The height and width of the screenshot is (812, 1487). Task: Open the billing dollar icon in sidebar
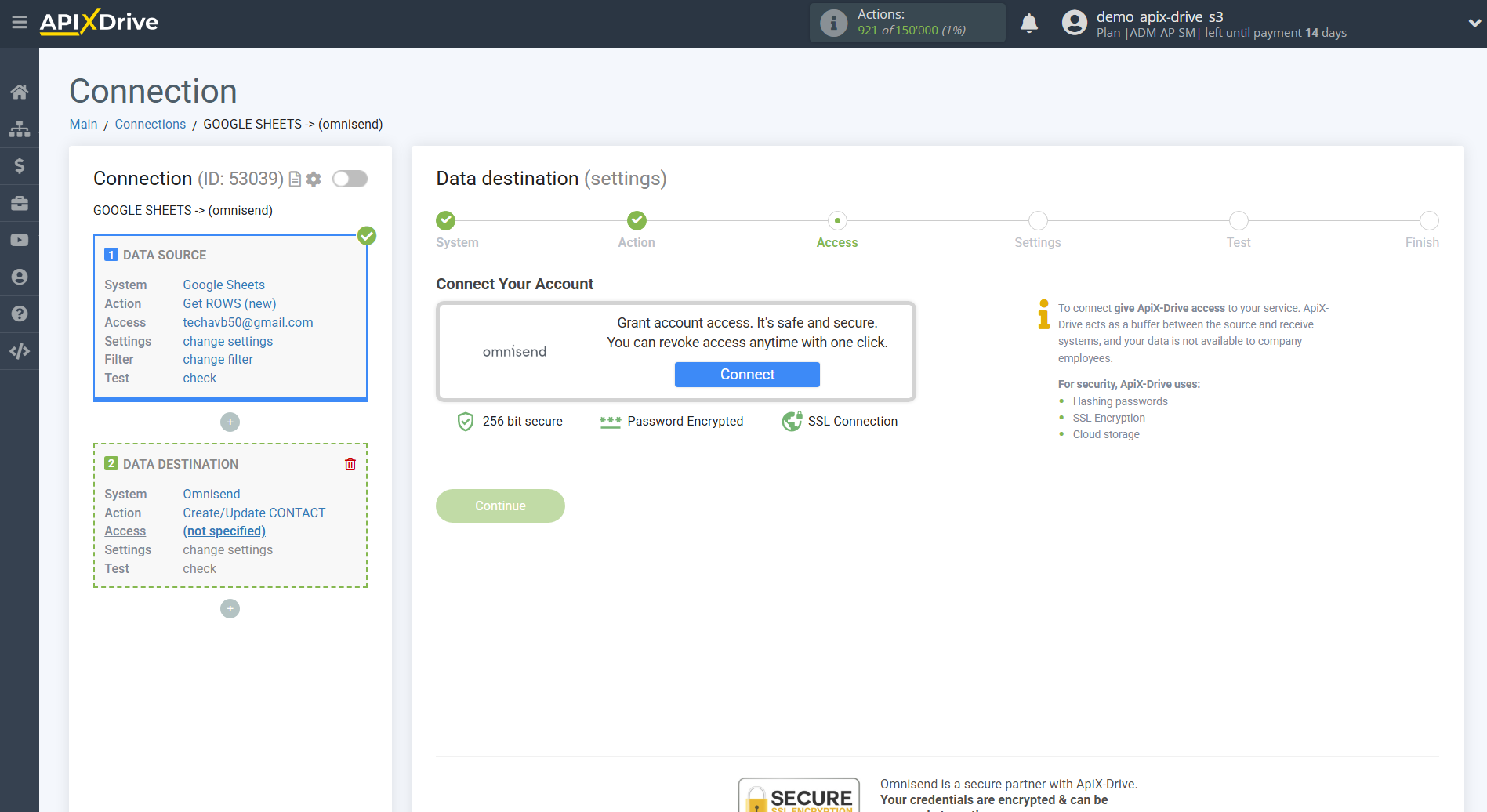click(x=20, y=165)
